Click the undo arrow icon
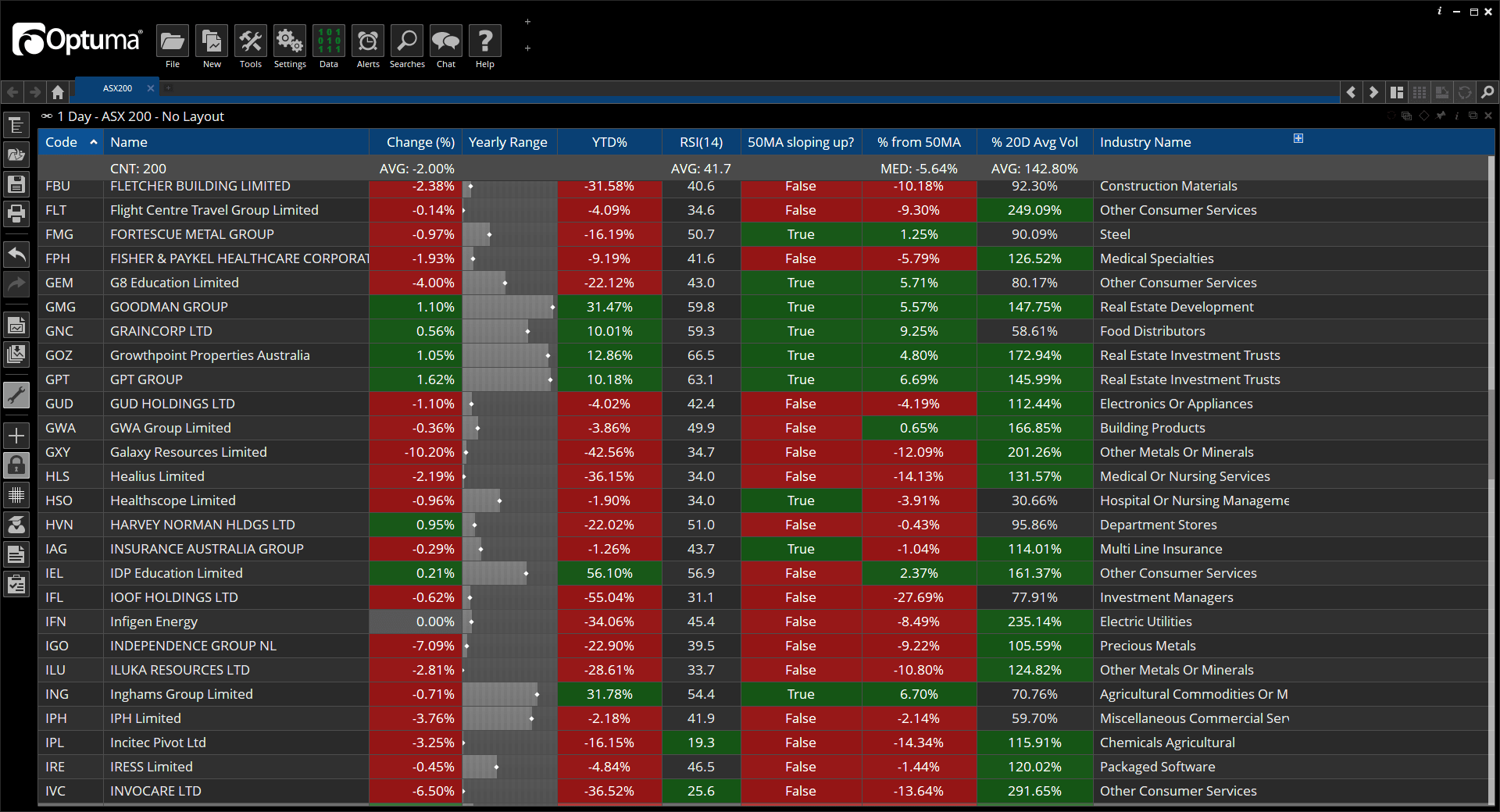1500x812 pixels. point(16,254)
